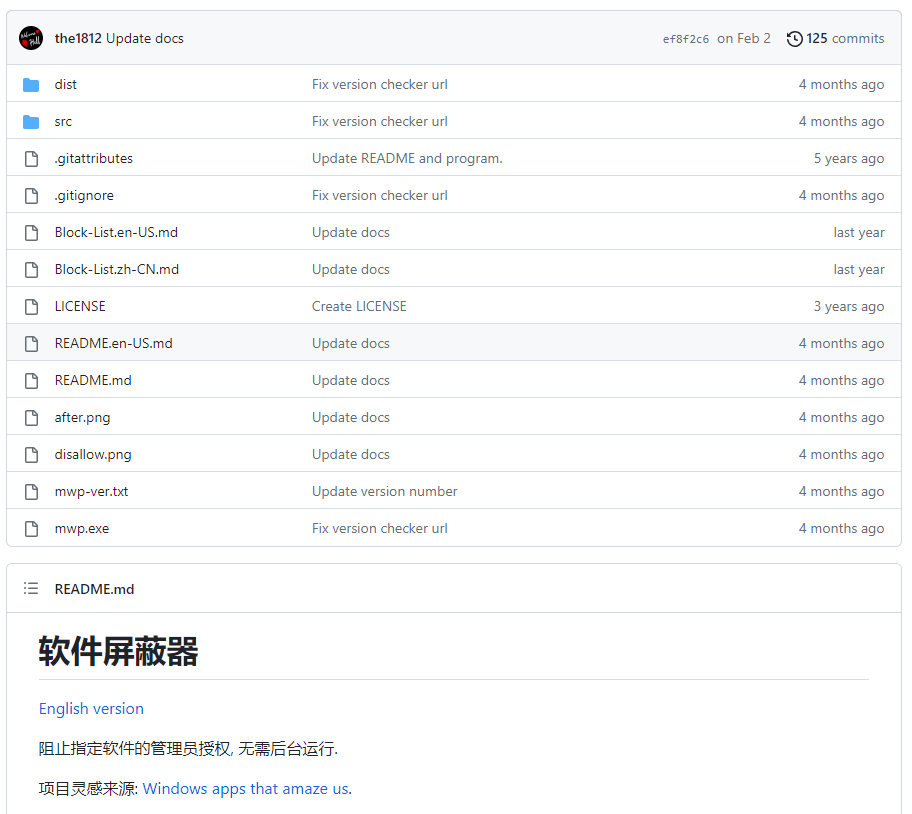The width and height of the screenshot is (912, 814).
Task: Open after.png
Action: 83,418
